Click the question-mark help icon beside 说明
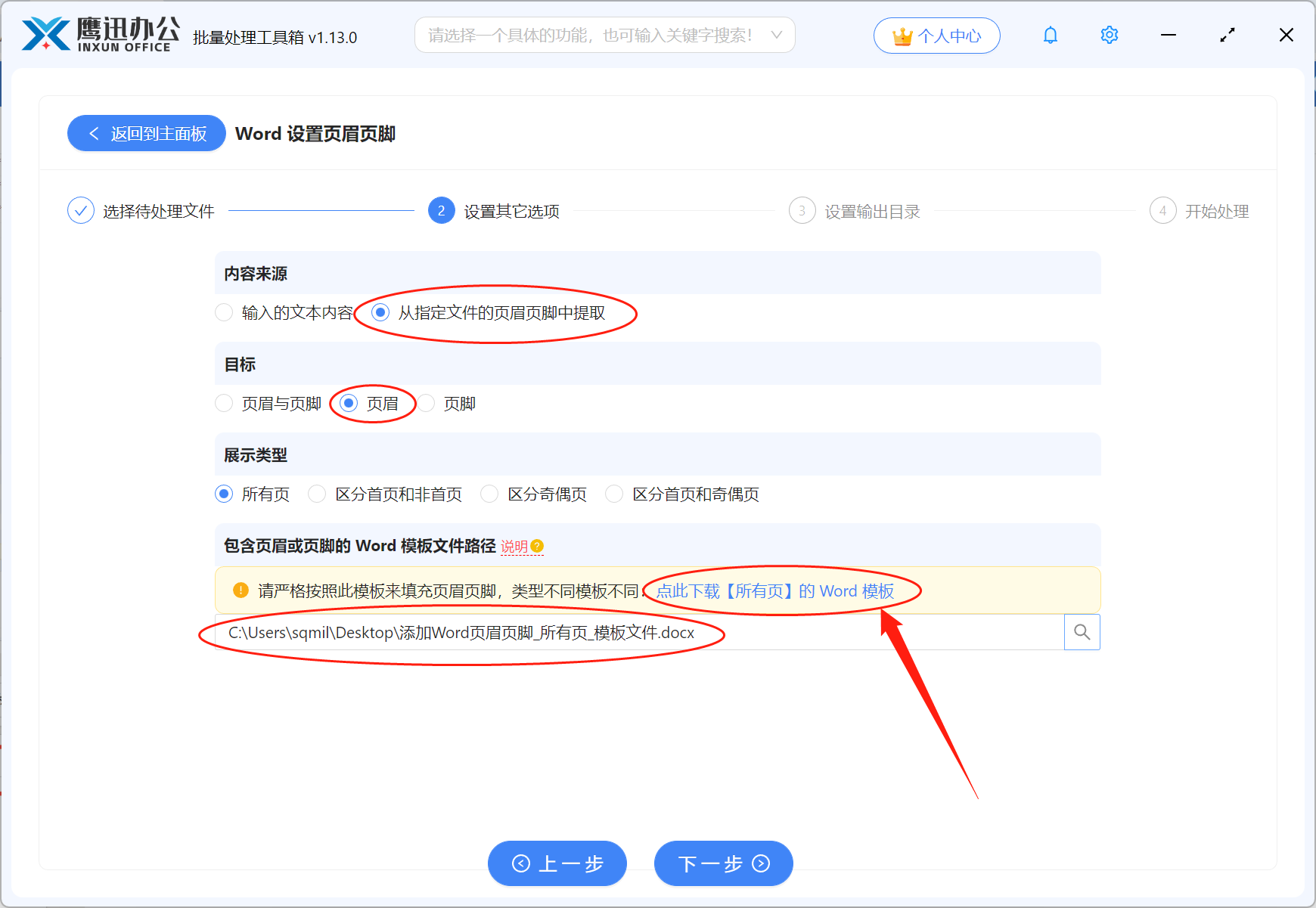 (x=537, y=546)
